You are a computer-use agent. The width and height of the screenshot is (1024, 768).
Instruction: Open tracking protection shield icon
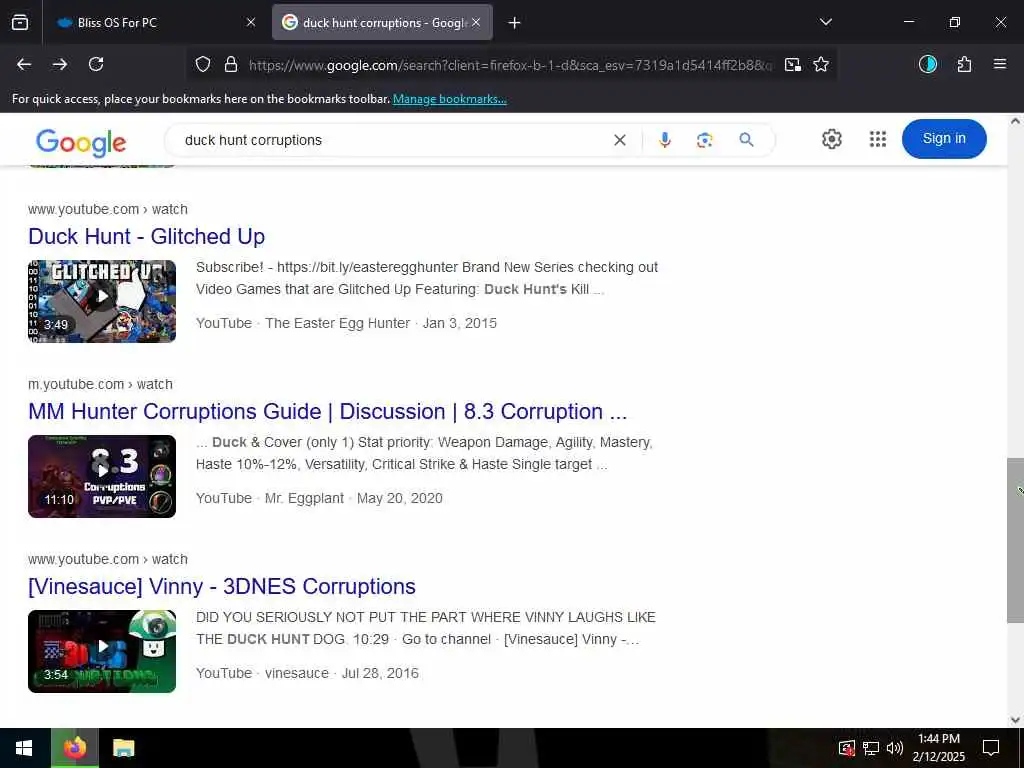coord(203,64)
